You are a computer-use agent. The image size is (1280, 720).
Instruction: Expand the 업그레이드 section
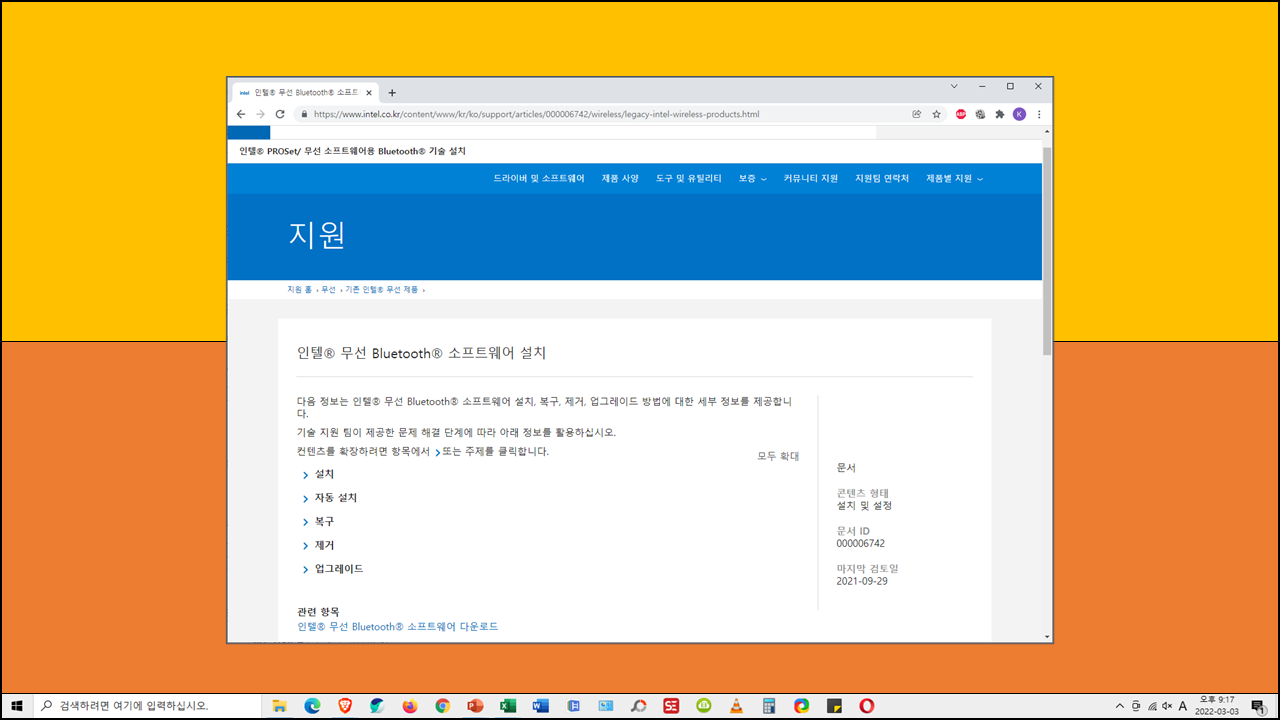333,569
